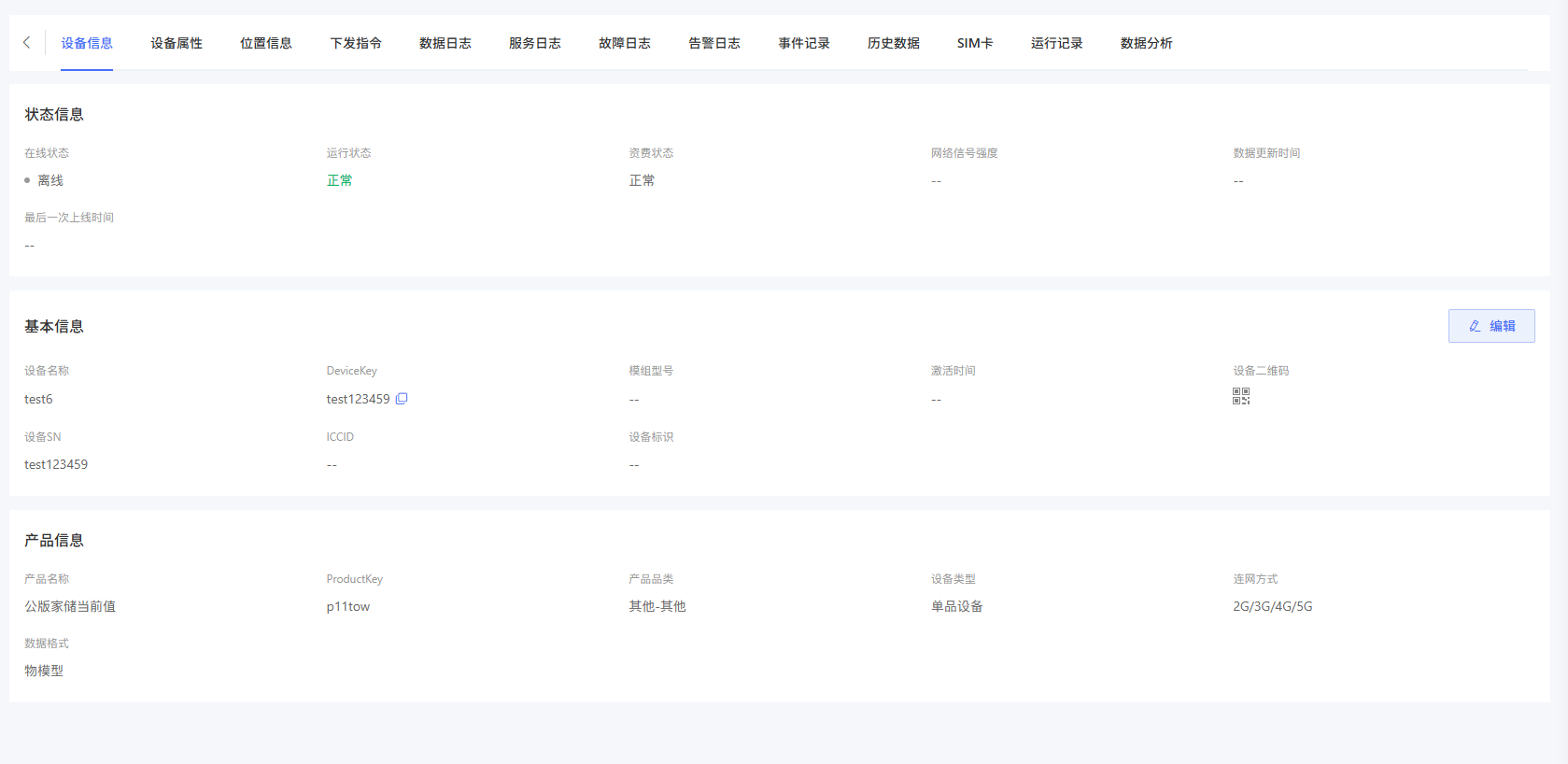
Task: Copy the DeviceKey test123459 with copy icon
Action: click(x=402, y=399)
